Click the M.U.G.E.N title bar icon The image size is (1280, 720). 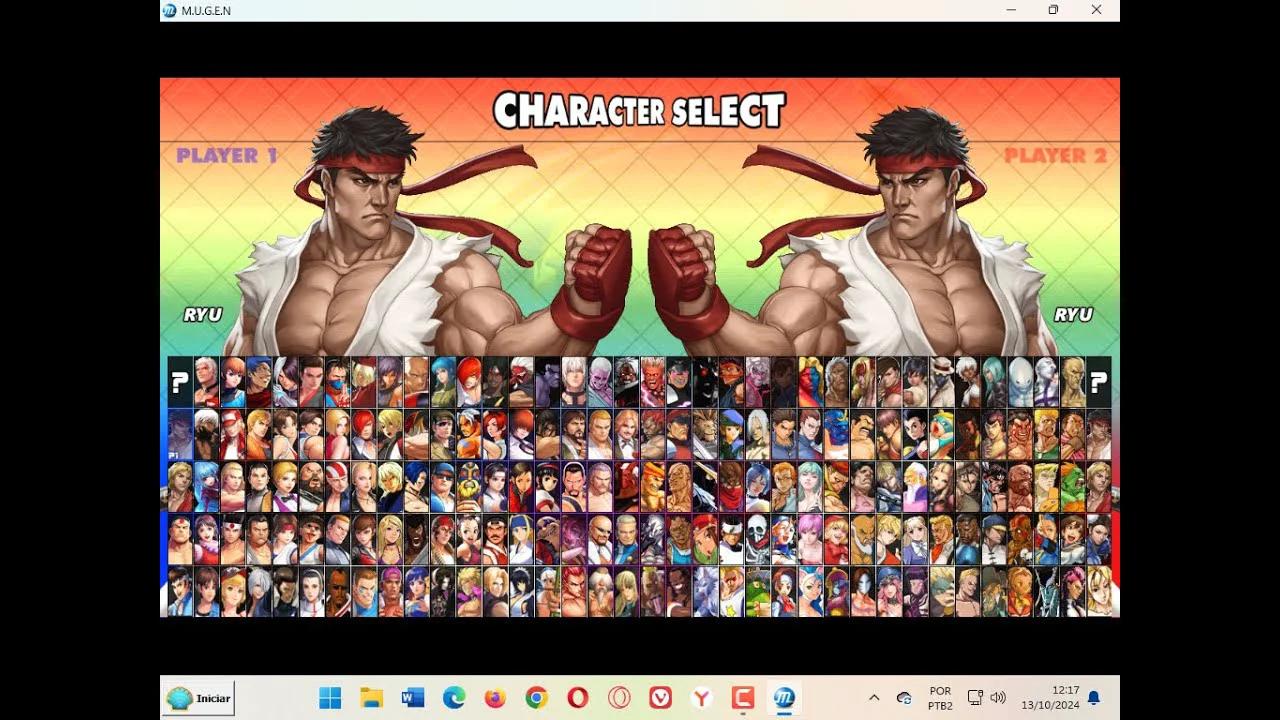tap(170, 10)
